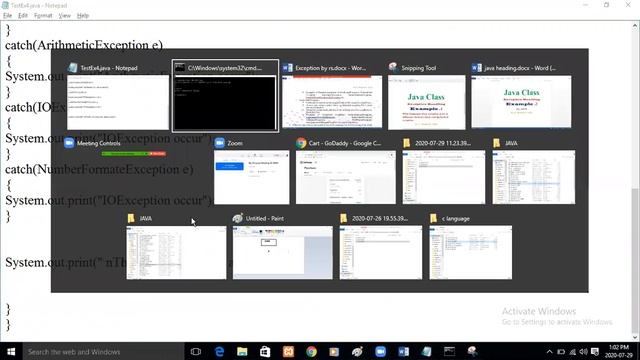Open Cart - GoDaddy Chrome window thumbnail

click(x=346, y=177)
